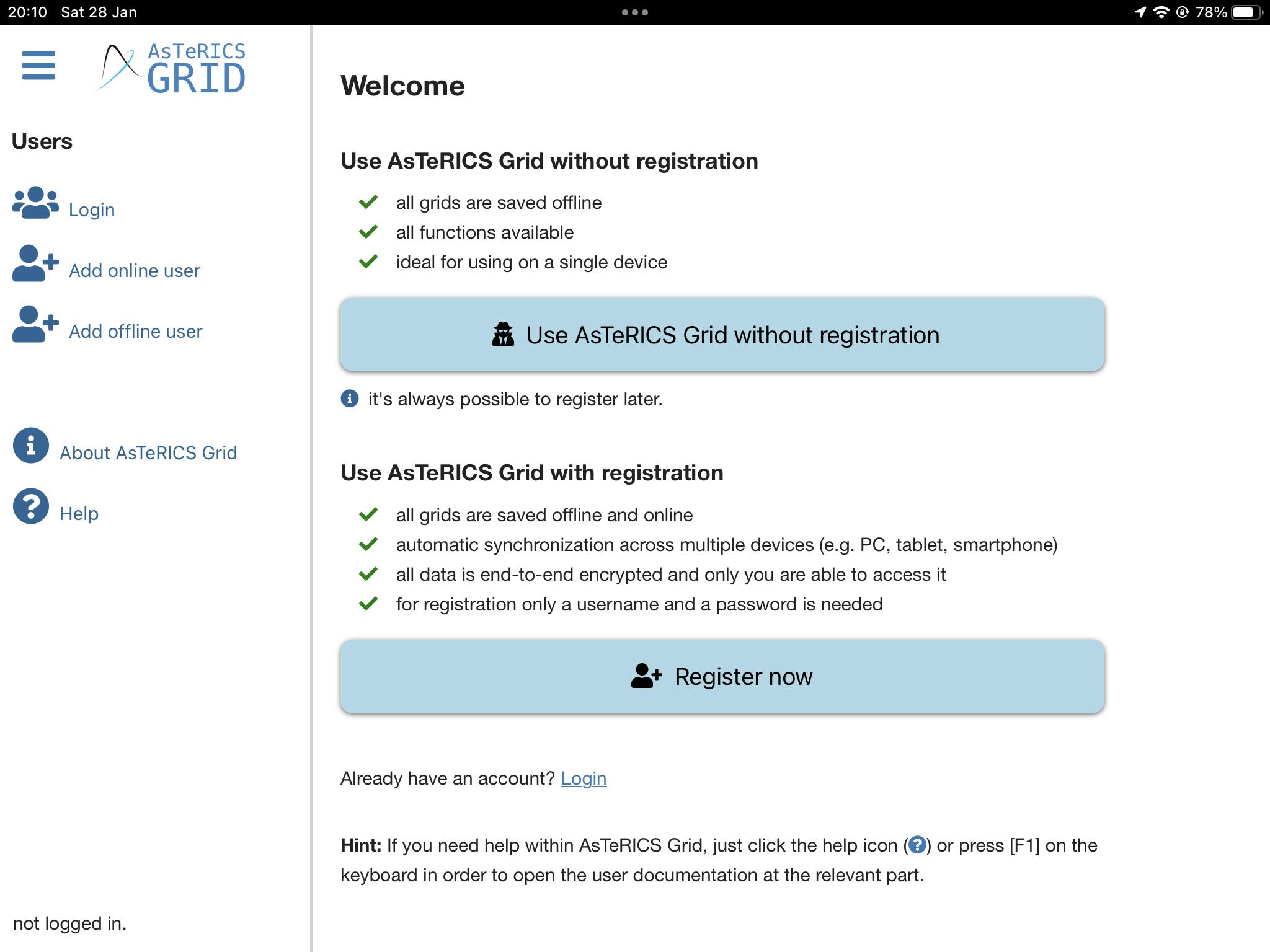Open Help from the sidebar
This screenshot has height=952, width=1270.
tap(79, 514)
